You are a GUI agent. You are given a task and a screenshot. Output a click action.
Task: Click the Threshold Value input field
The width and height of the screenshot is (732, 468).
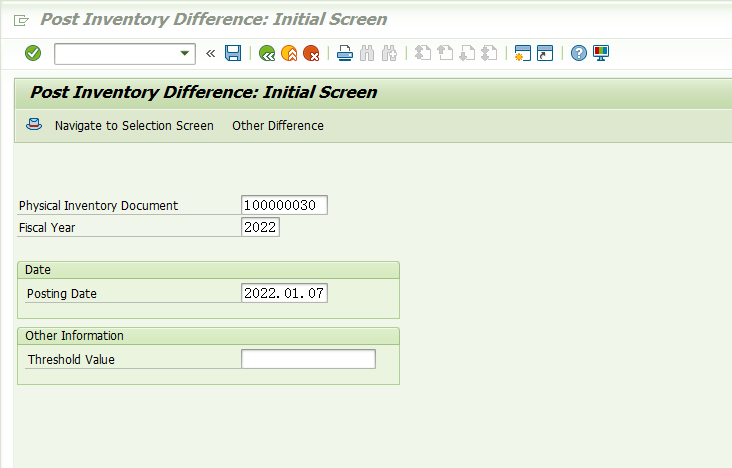(308, 359)
